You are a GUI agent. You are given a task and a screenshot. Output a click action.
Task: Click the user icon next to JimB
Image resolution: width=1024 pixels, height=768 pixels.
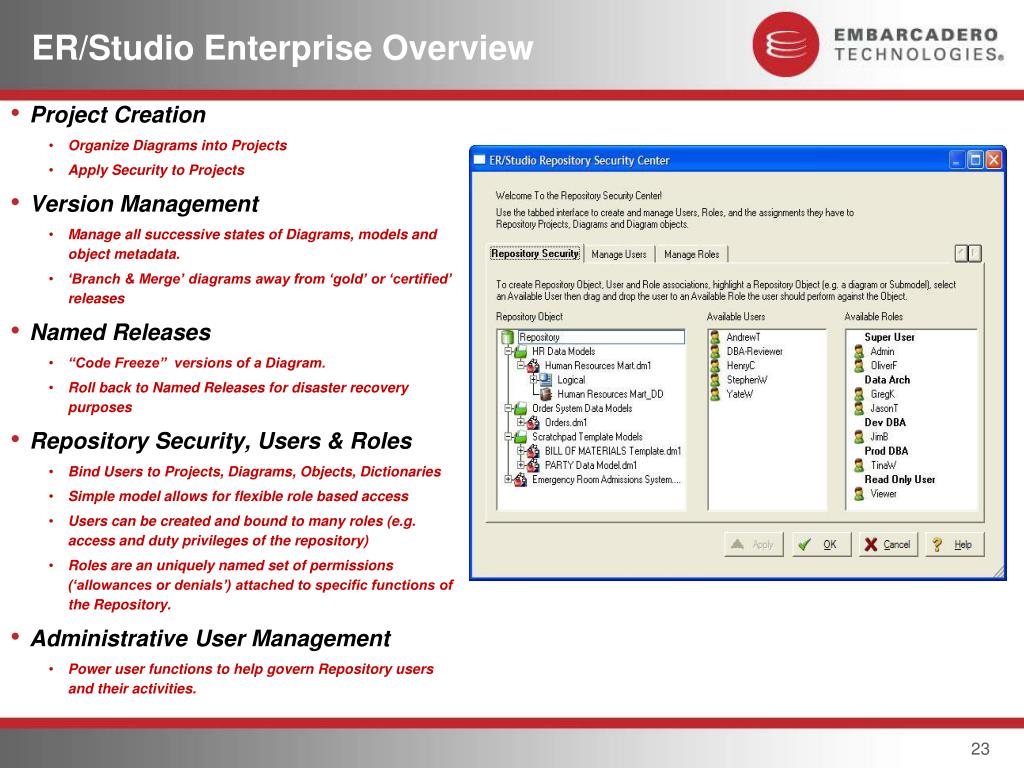859,437
